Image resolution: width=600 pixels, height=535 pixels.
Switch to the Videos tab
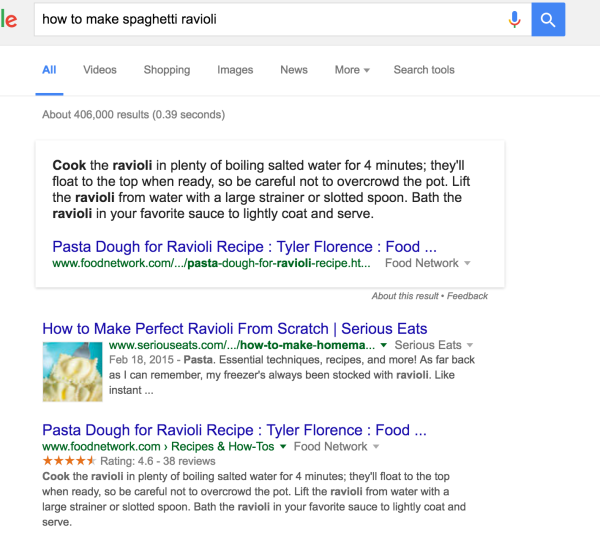coord(100,70)
